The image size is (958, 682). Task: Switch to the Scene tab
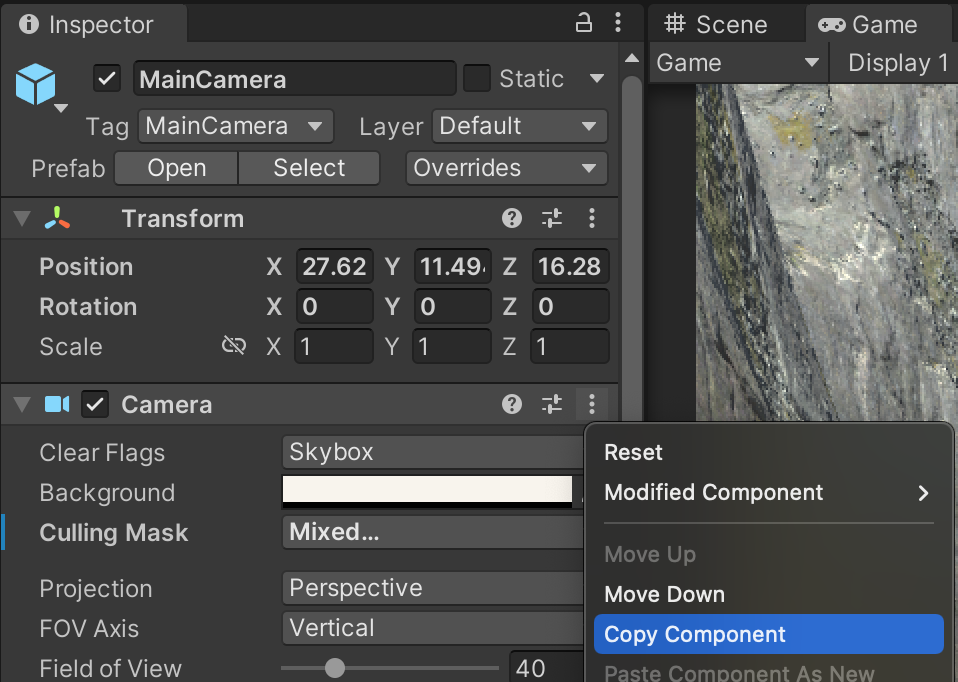[717, 24]
